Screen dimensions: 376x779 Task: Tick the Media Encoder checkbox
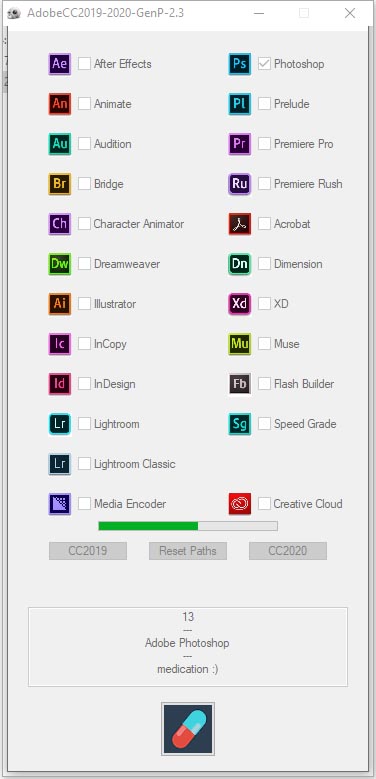pyautogui.click(x=84, y=503)
